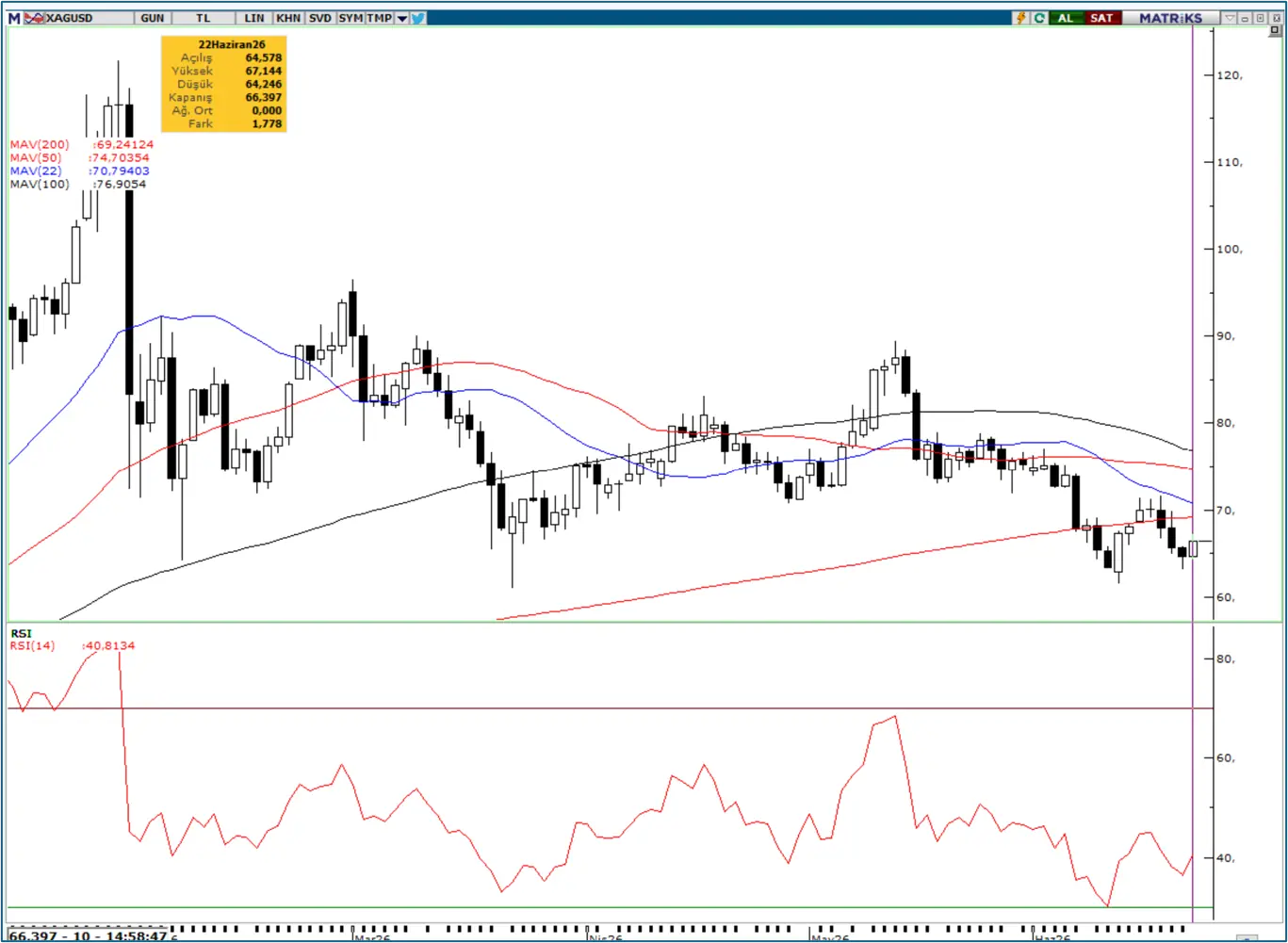1288x943 pixels.
Task: Click the green AL buy button
Action: coord(1065,18)
